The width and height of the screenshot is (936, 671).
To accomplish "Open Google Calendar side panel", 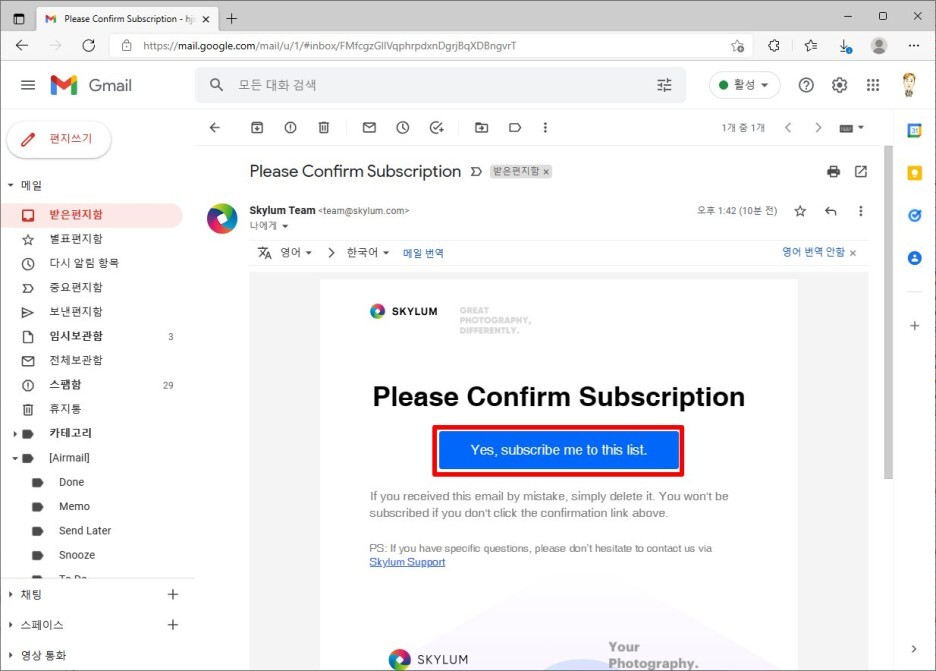I will pos(914,130).
